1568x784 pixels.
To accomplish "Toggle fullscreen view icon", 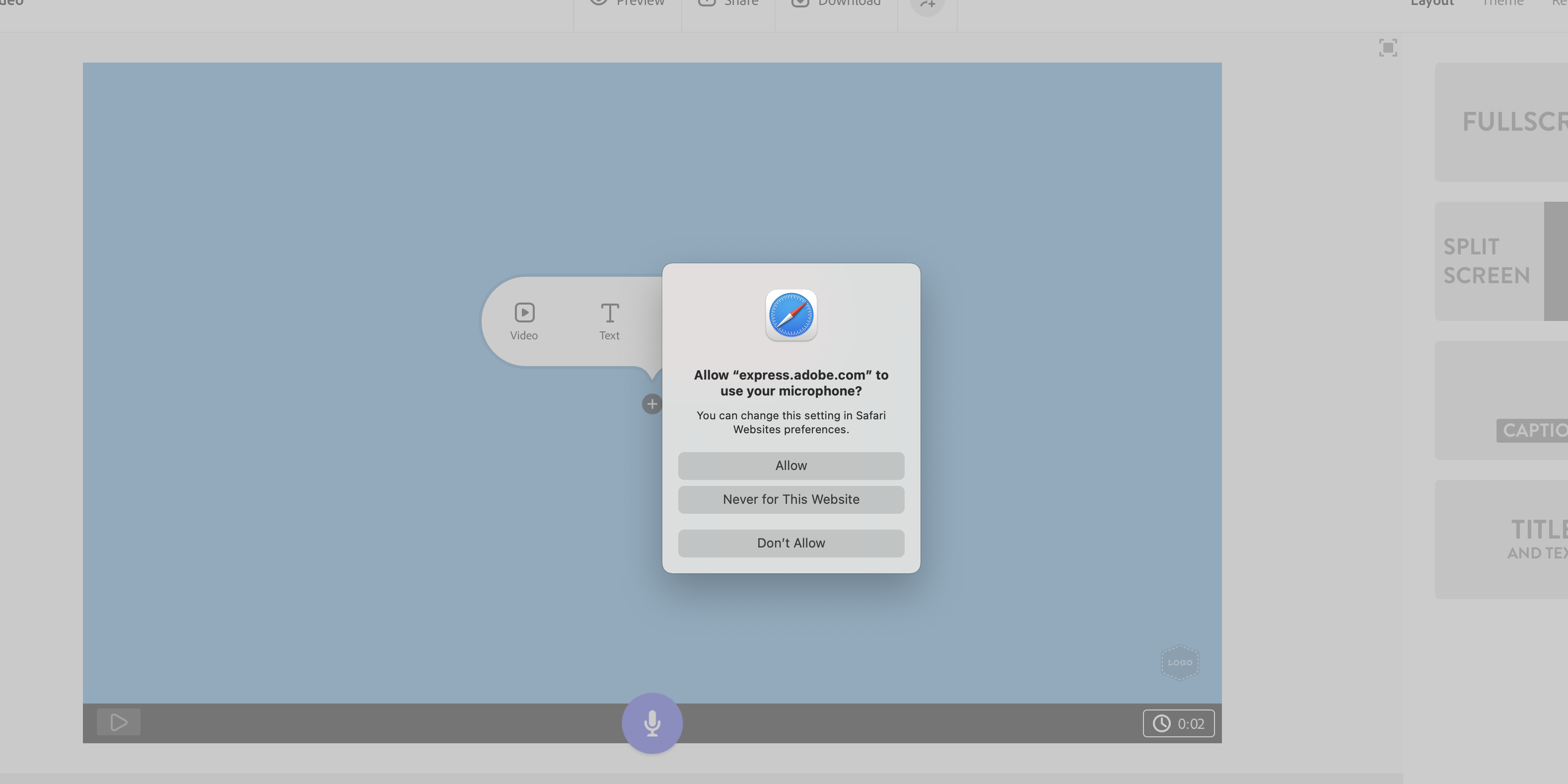I will [x=1388, y=48].
